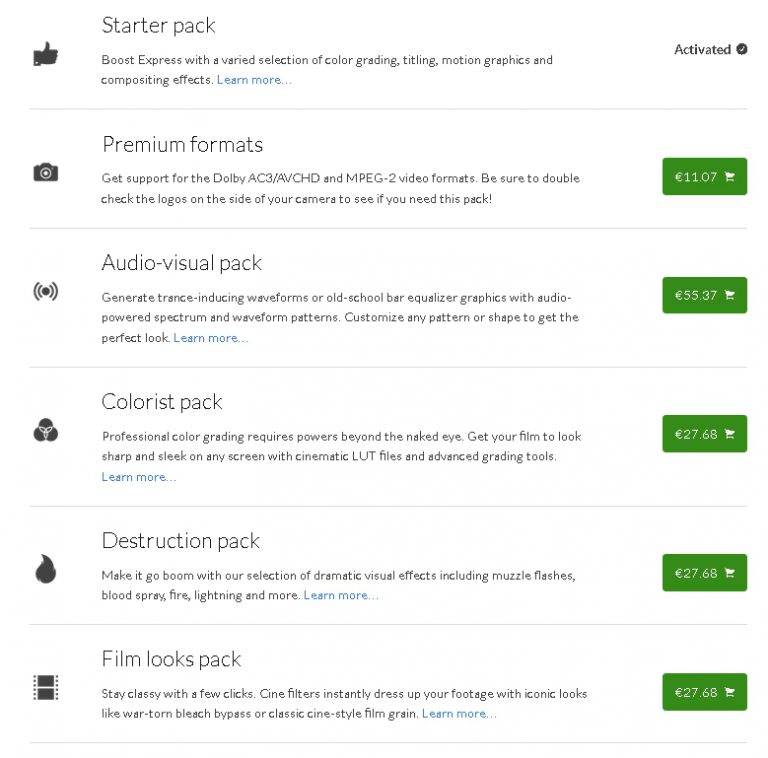The height and width of the screenshot is (758, 768).
Task: Purchase the Destruction pack for €27.68
Action: pos(704,573)
